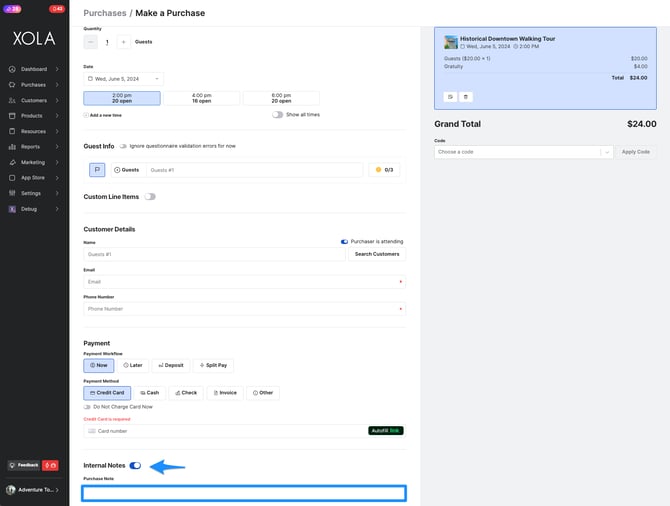Open the Choose a code dropdown

[x=523, y=152]
